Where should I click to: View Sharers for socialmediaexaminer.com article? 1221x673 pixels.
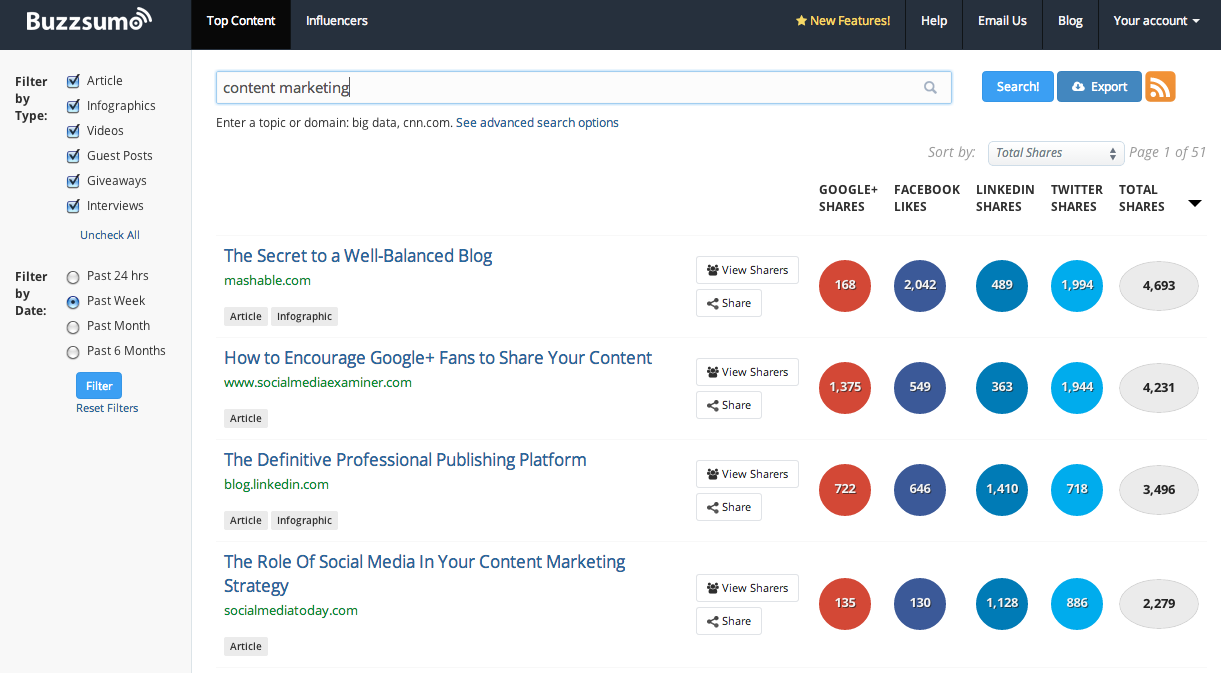pyautogui.click(x=747, y=372)
